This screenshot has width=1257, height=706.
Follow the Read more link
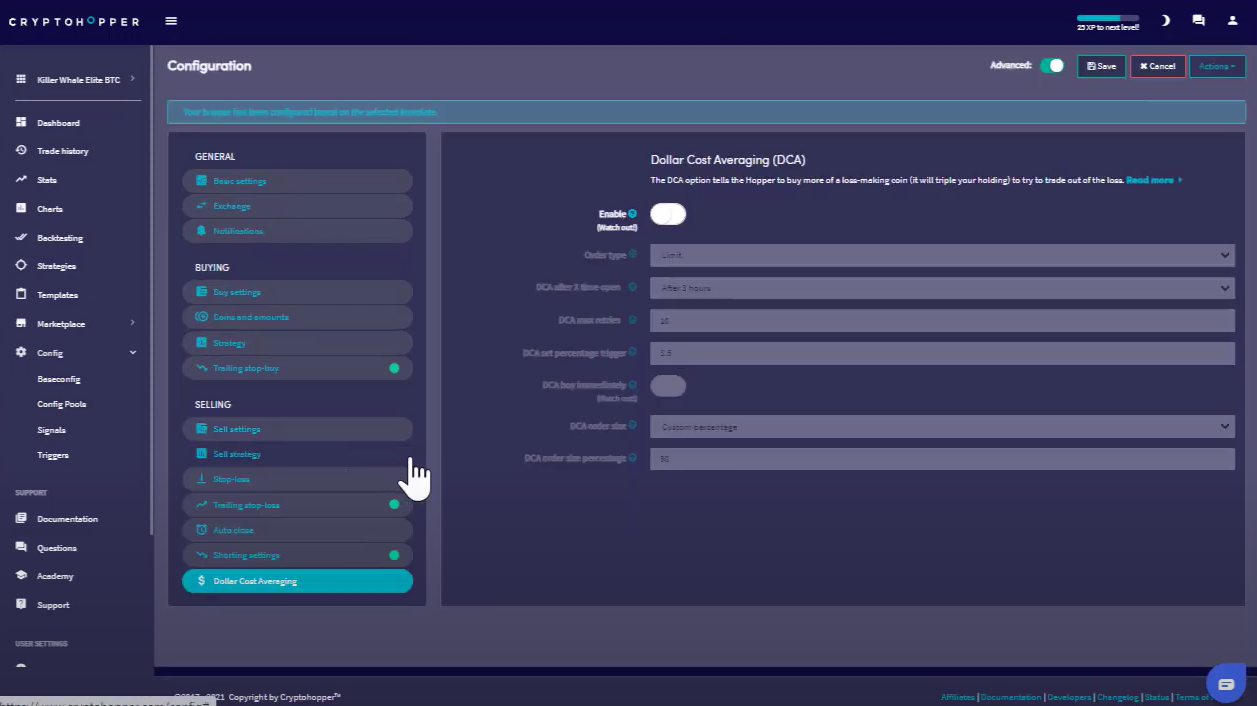click(1153, 181)
